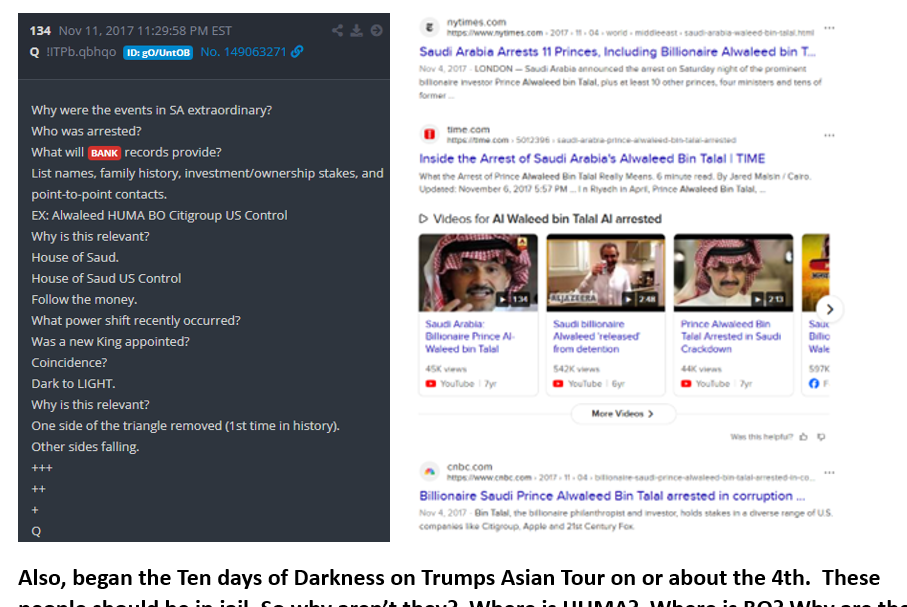
Task: Click the tripcode !ITPb.qbhqo
Action: pos(81,52)
